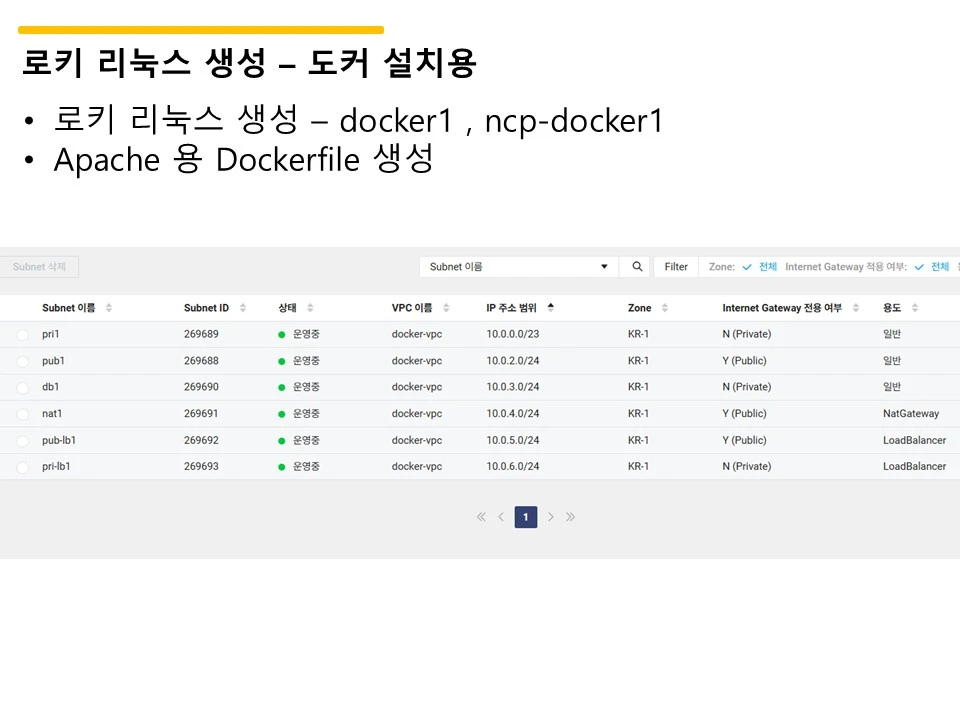Select the pub1 subnet row

click(x=22, y=360)
